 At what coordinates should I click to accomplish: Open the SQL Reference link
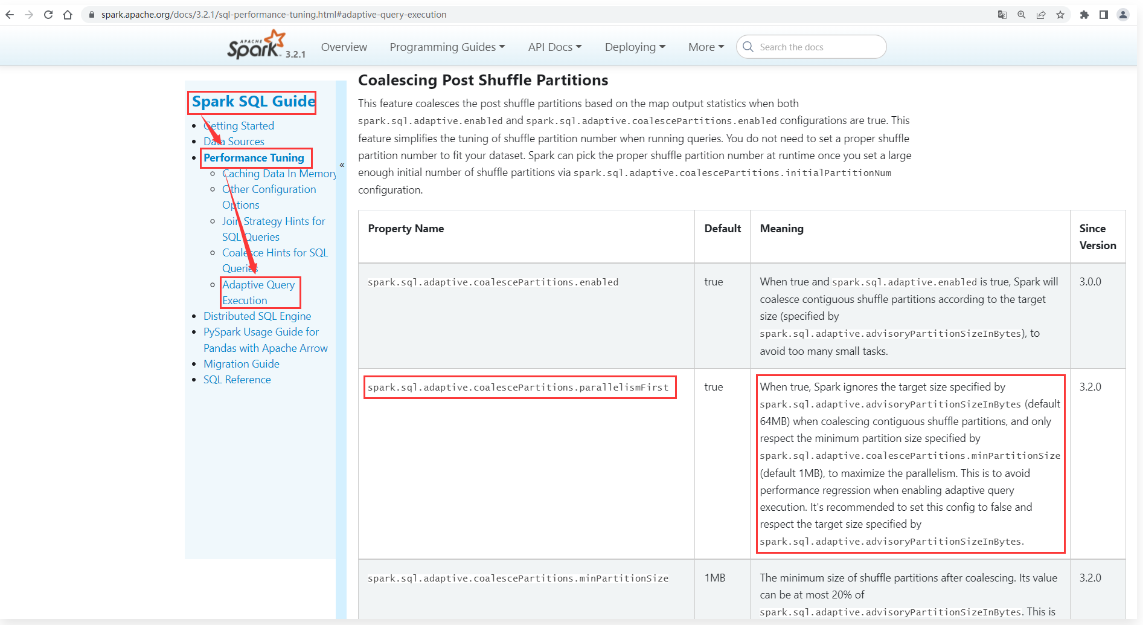click(x=237, y=379)
